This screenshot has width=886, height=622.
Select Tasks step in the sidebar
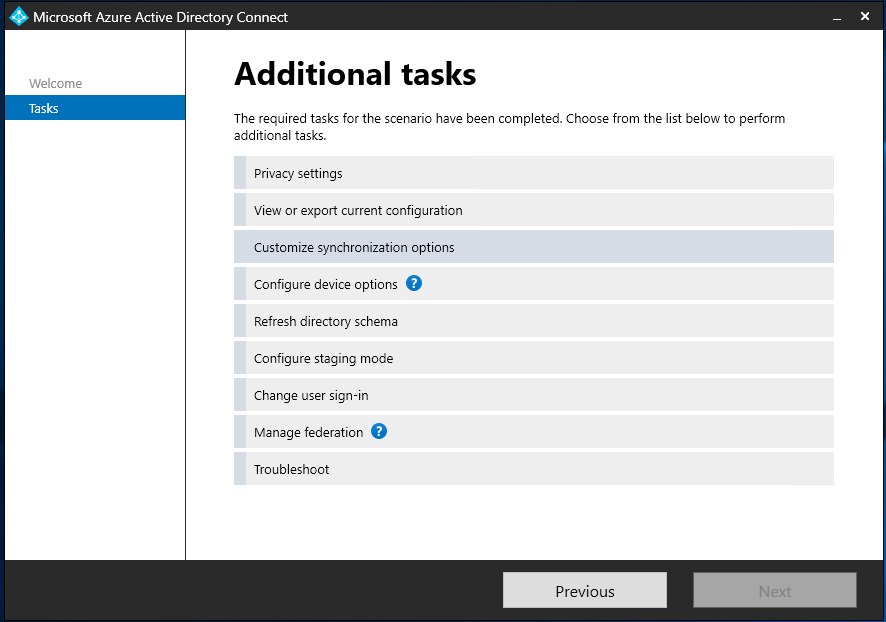click(44, 109)
